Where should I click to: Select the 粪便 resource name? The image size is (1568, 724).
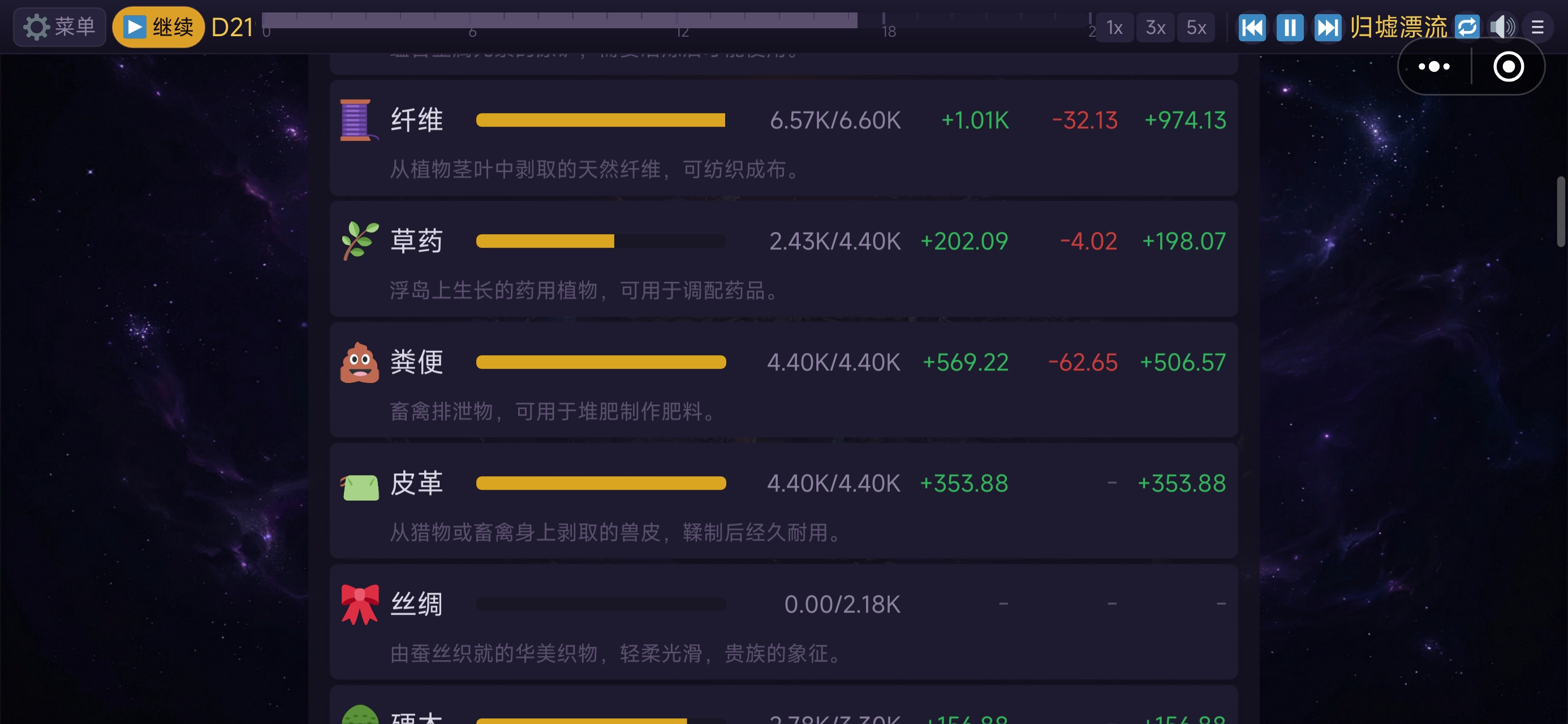point(416,363)
